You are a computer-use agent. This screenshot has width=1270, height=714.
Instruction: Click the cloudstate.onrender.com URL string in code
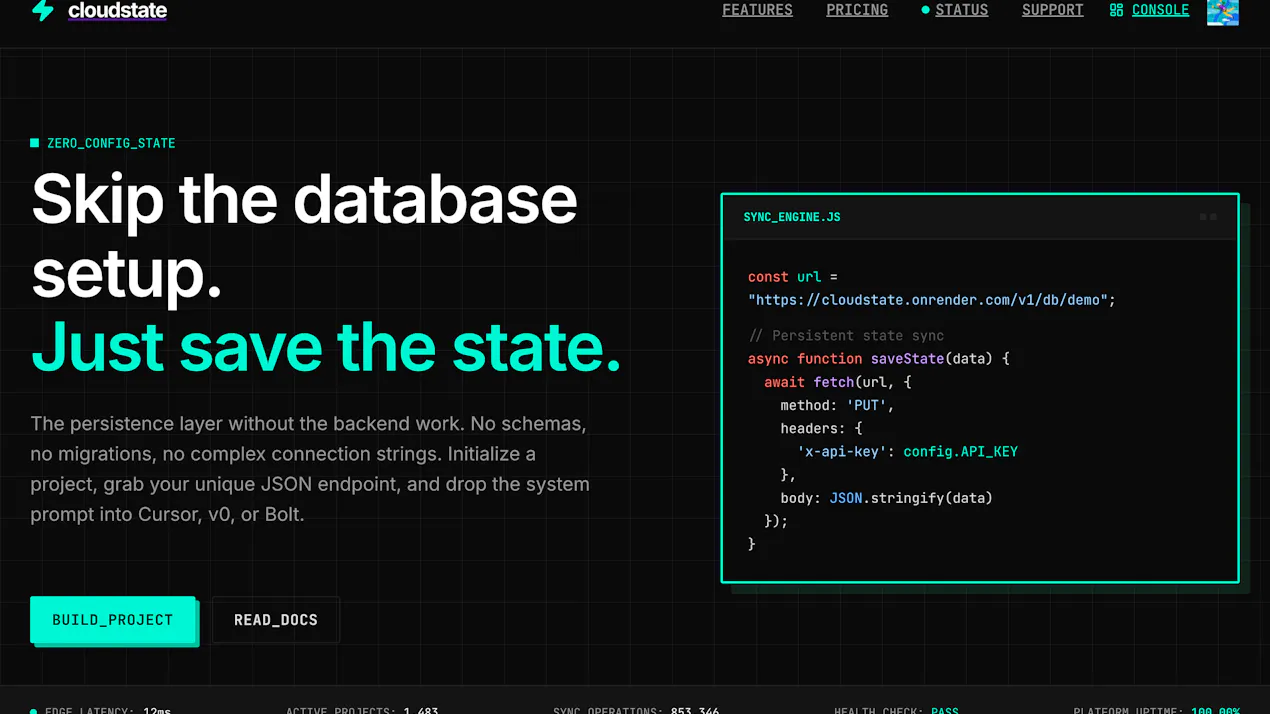[x=932, y=300]
